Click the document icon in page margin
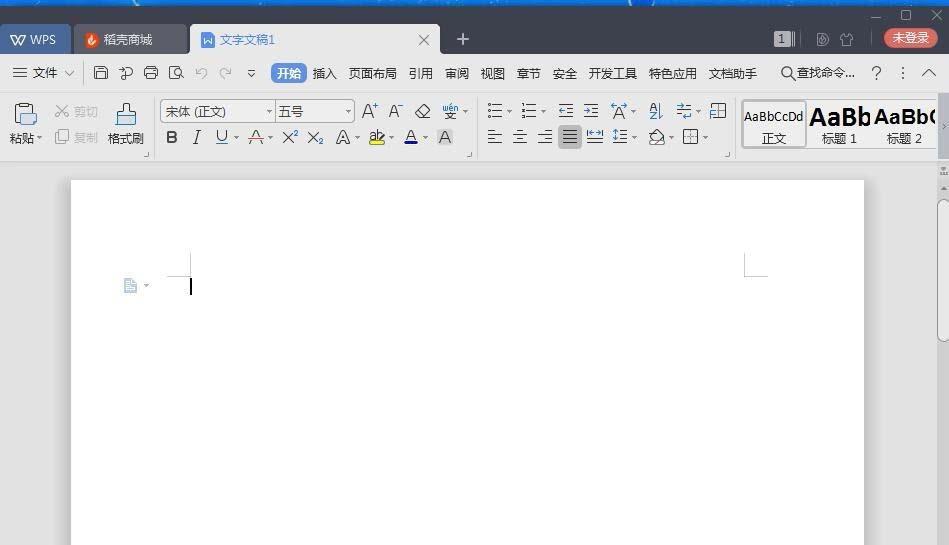This screenshot has height=545, width=949. coord(130,285)
